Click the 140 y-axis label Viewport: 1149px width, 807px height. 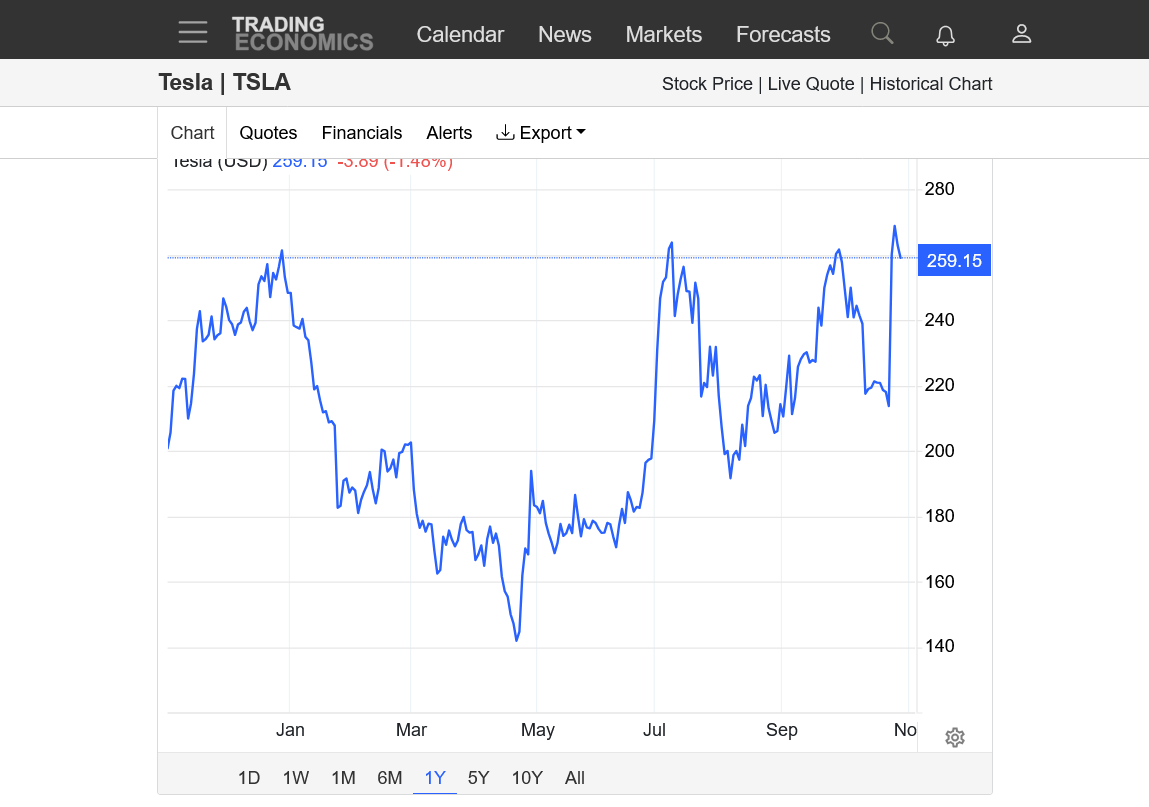tap(939, 646)
